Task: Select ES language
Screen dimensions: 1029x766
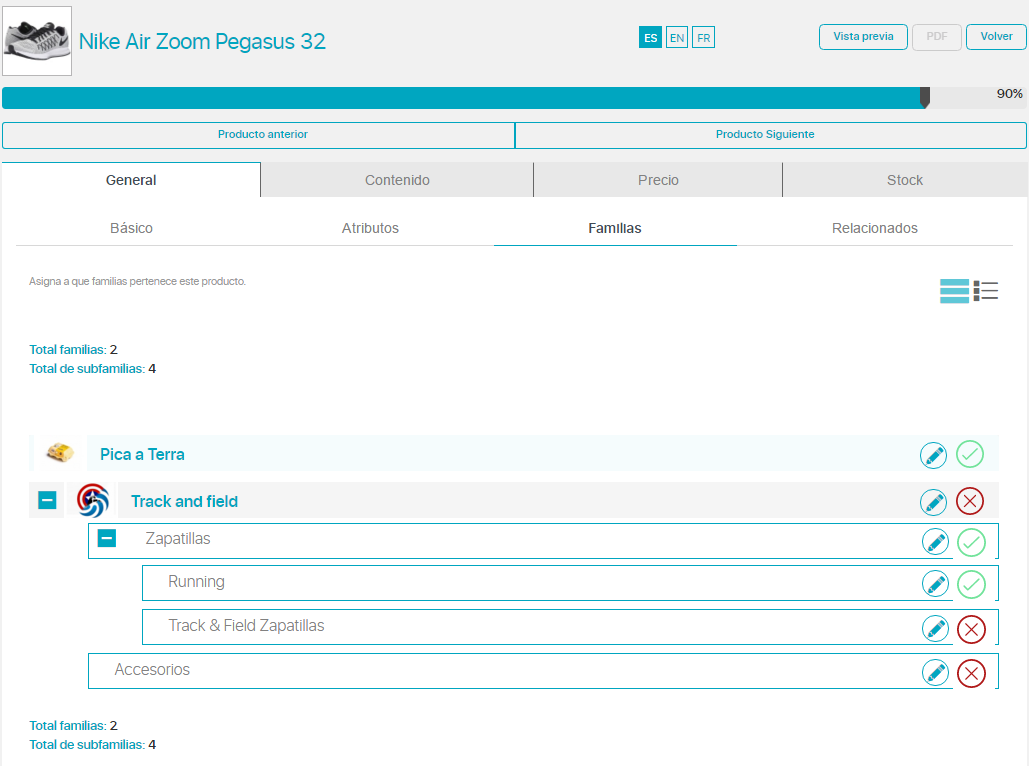Action: pos(650,37)
